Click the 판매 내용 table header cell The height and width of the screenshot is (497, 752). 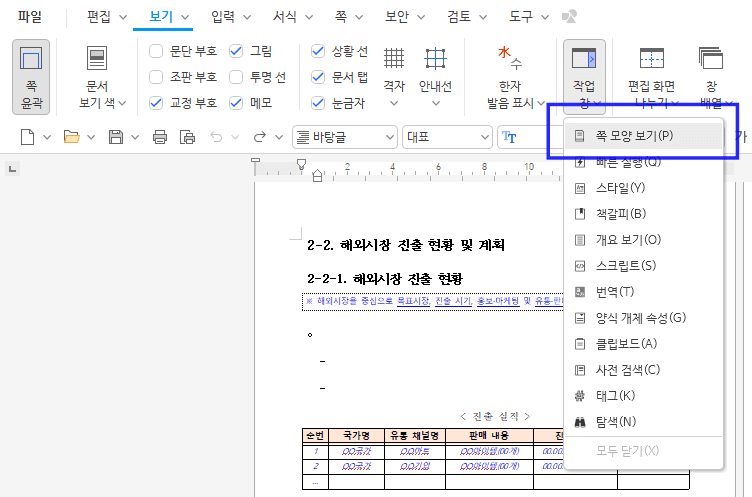tap(489, 436)
